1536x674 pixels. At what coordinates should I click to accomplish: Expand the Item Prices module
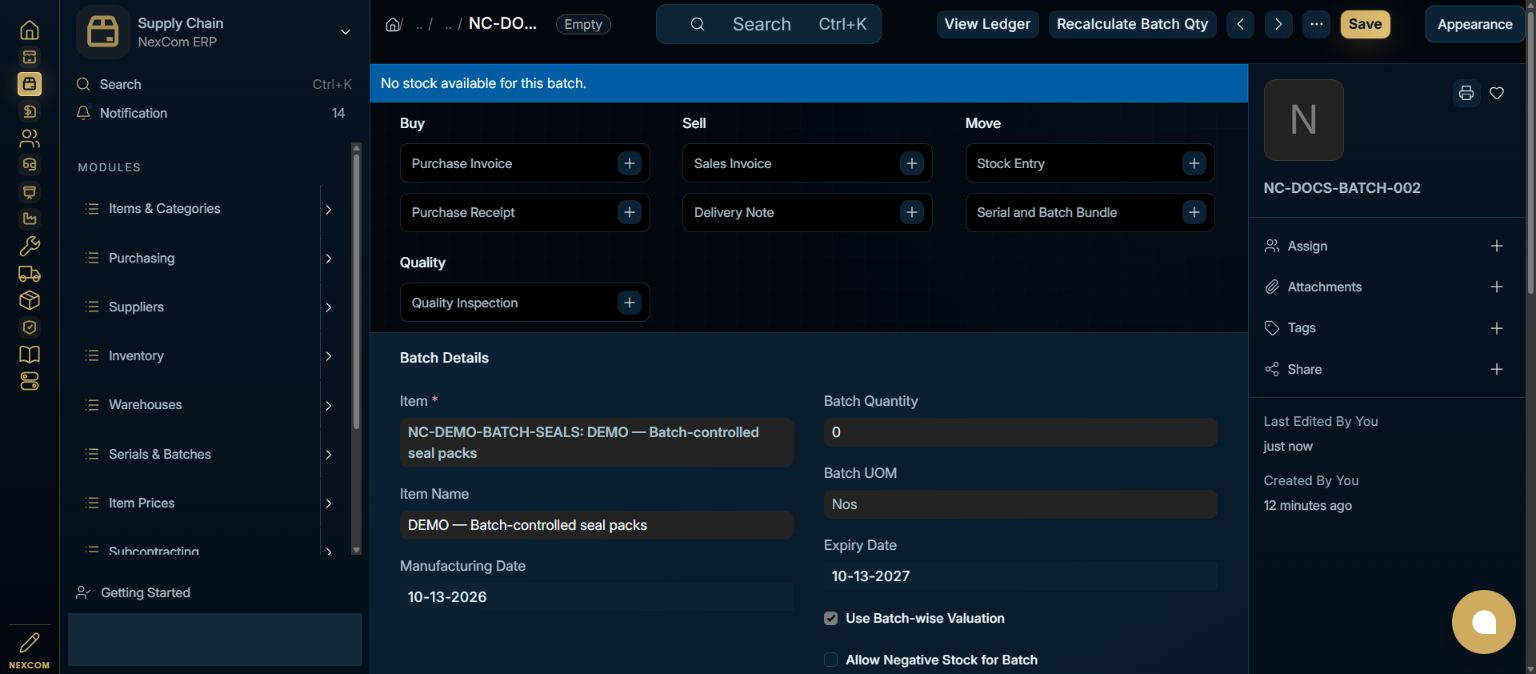pyautogui.click(x=328, y=503)
